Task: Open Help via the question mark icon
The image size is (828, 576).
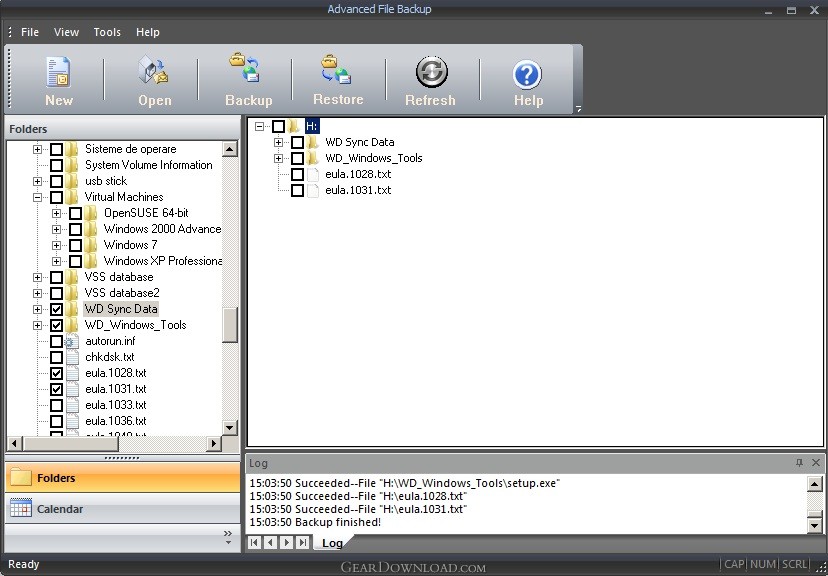Action: [526, 74]
